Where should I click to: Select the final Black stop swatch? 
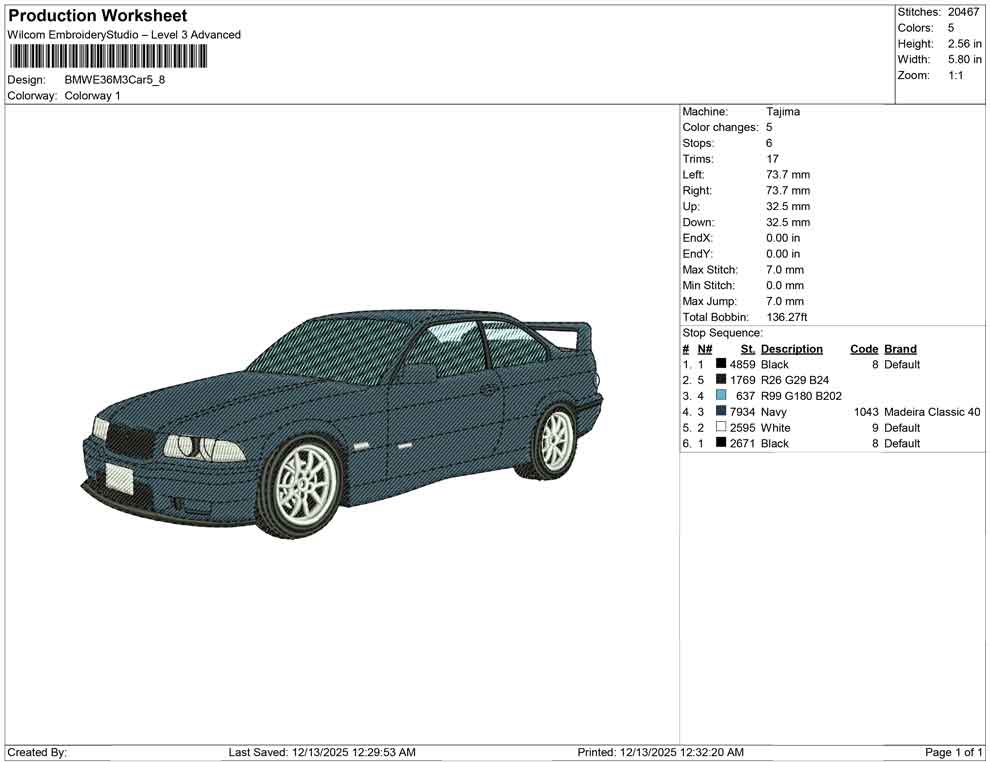pos(721,443)
